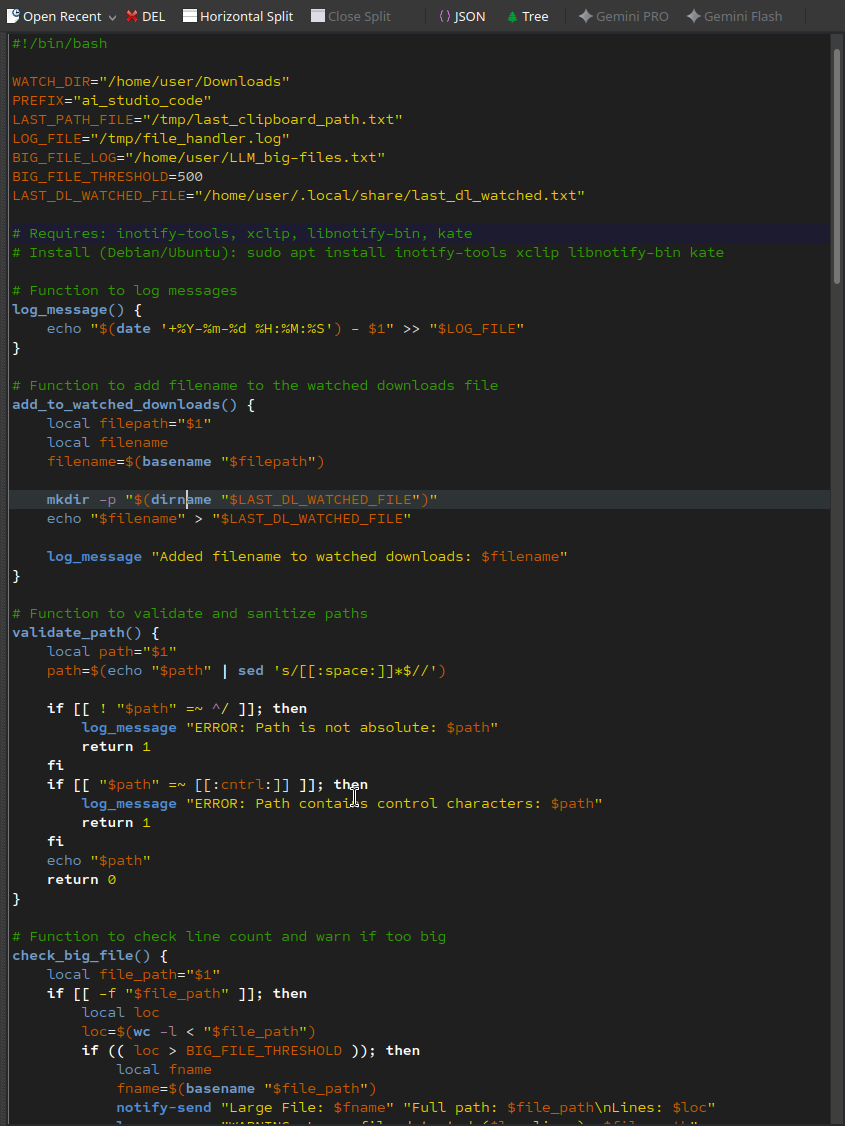Screen dimensions: 845x1126
Task: Click '# Function to validate and sanitize paths'
Action: click(190, 614)
